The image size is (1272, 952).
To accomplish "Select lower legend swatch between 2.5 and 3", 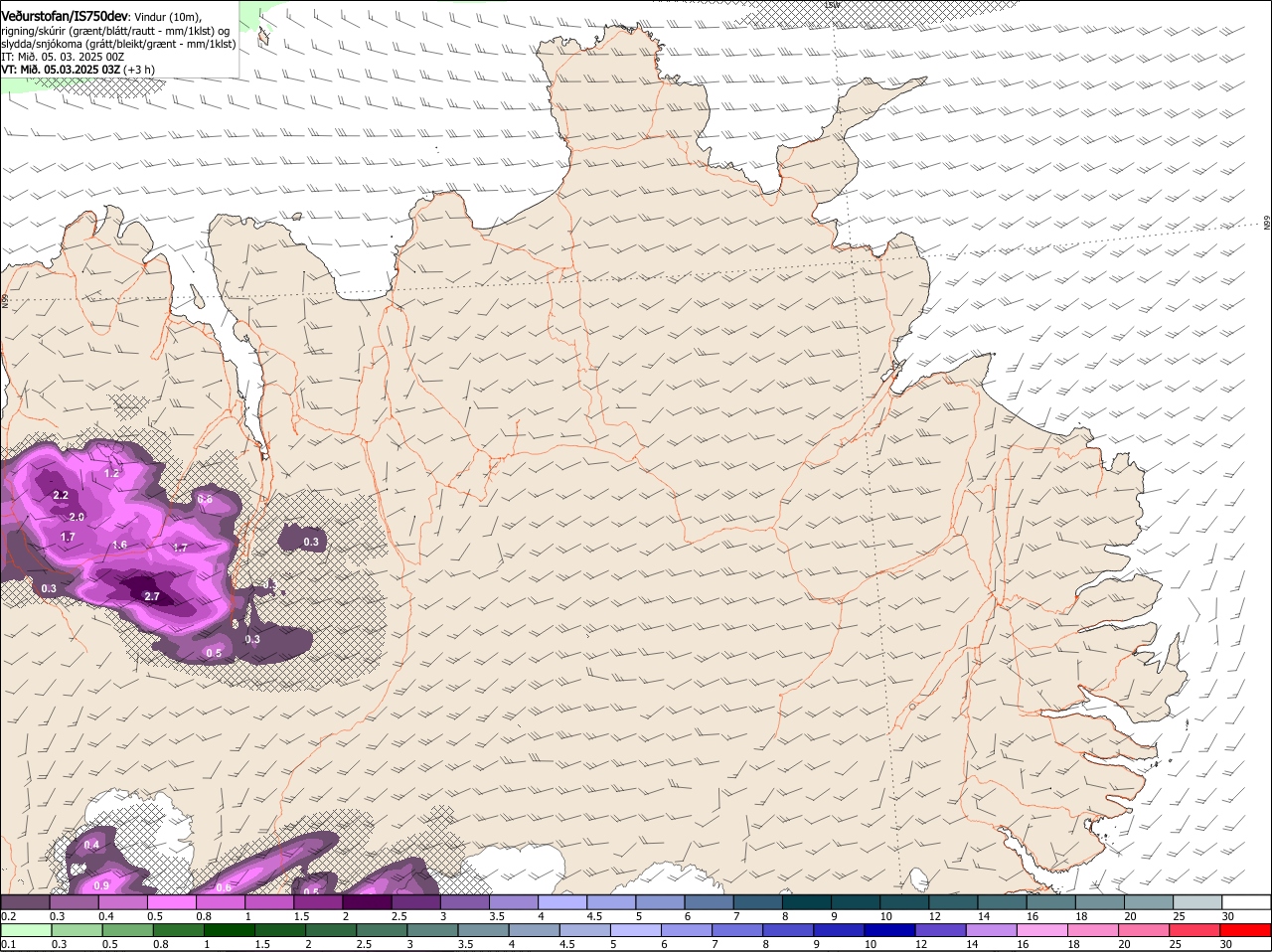I will tap(382, 930).
